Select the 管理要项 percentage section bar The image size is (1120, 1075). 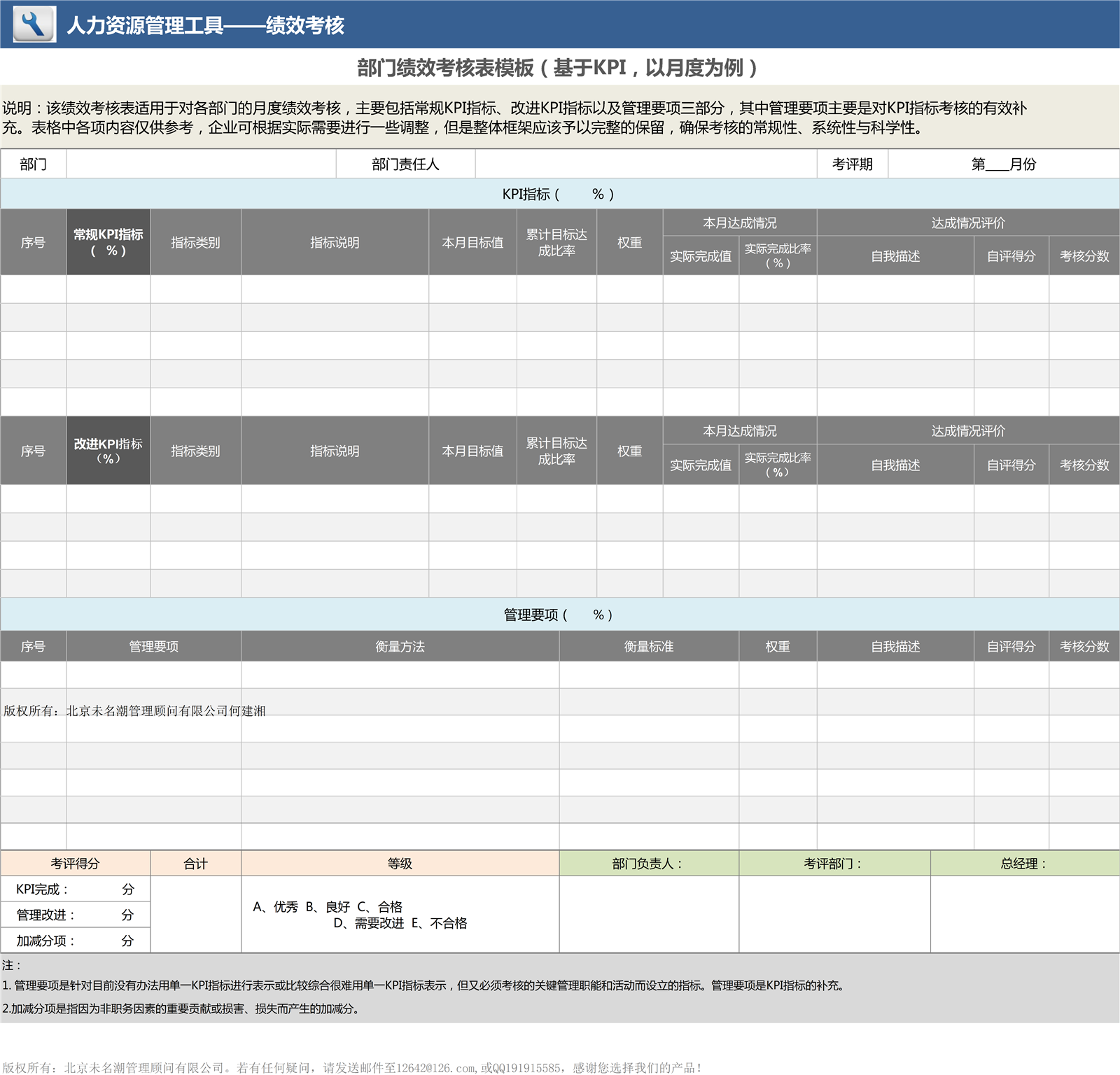(559, 614)
